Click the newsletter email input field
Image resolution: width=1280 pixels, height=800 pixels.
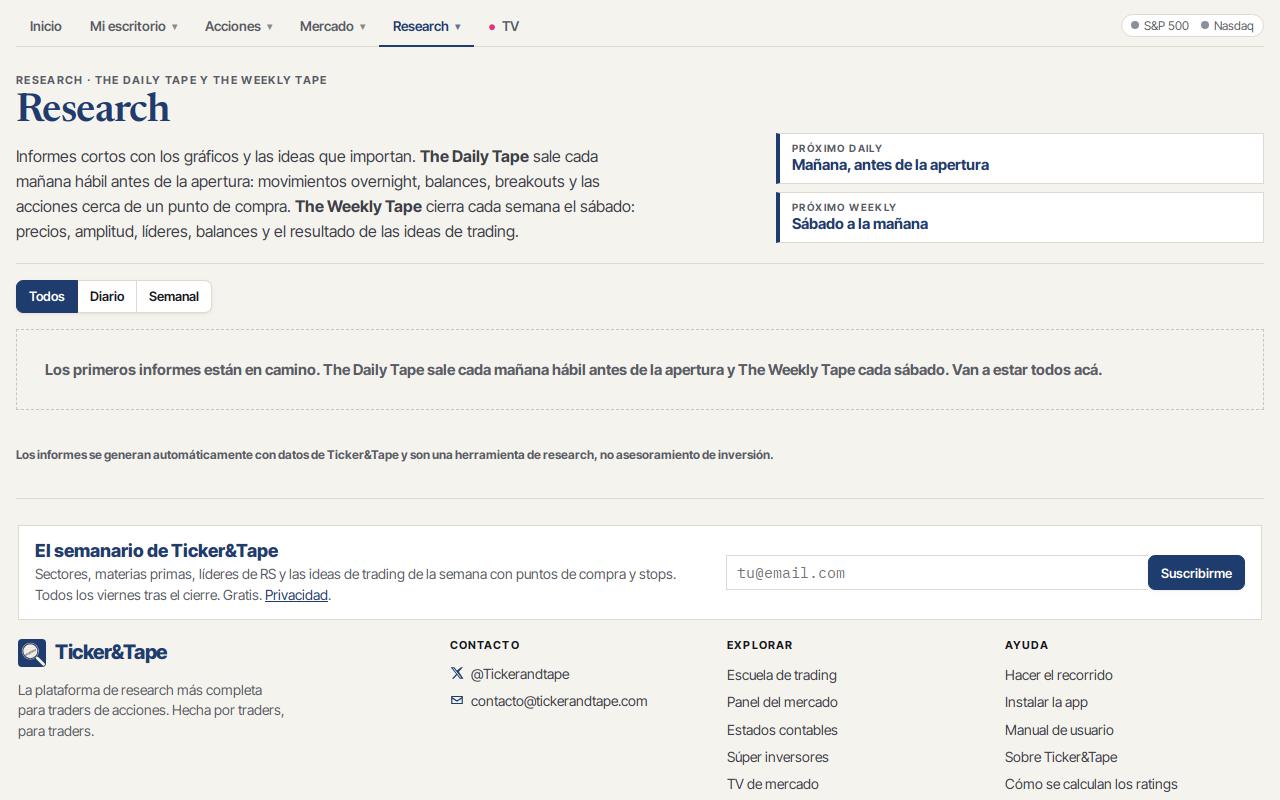(937, 573)
